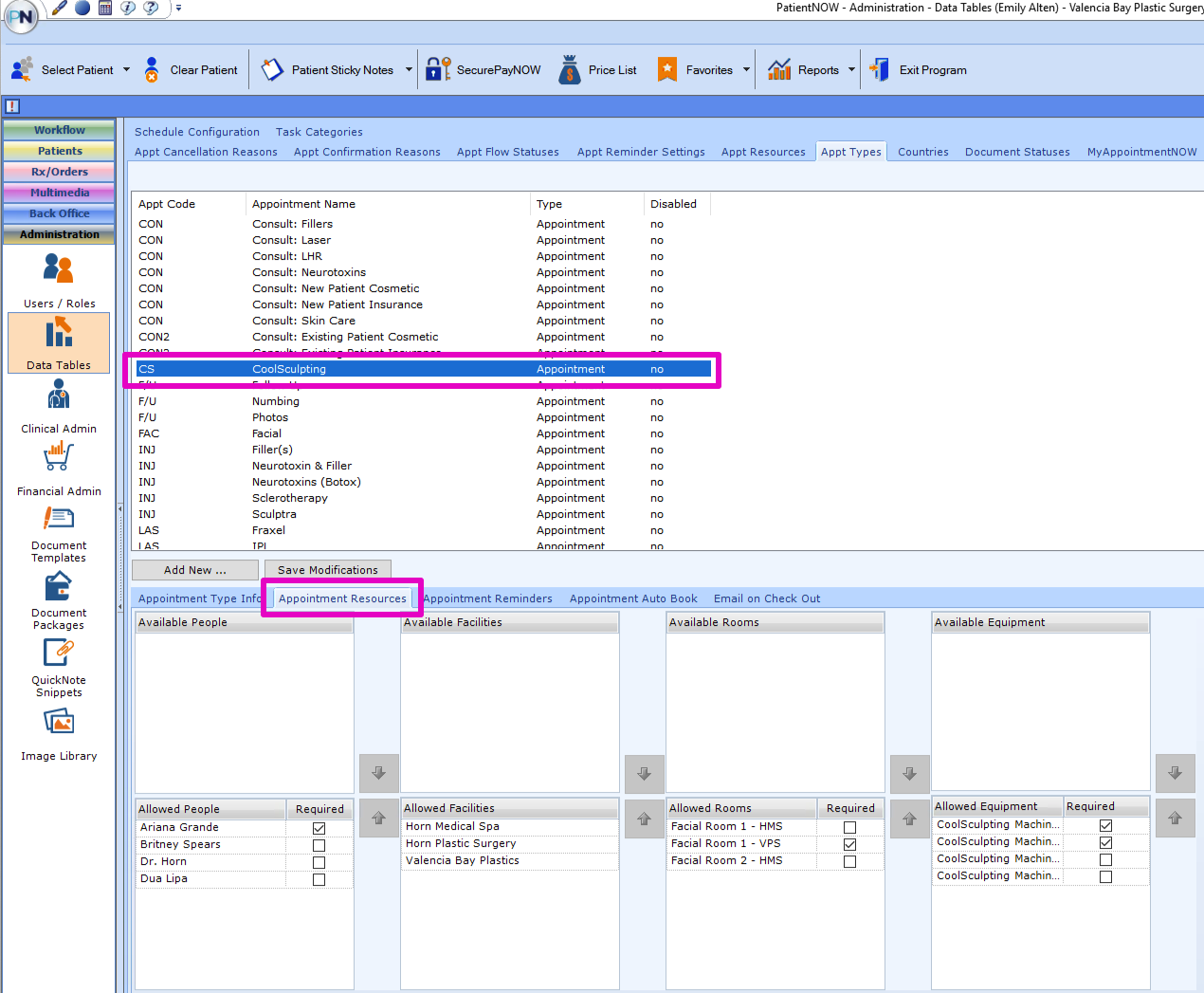This screenshot has height=993, width=1204.
Task: Uncheck Required for Ariana Grande
Action: [x=319, y=828]
